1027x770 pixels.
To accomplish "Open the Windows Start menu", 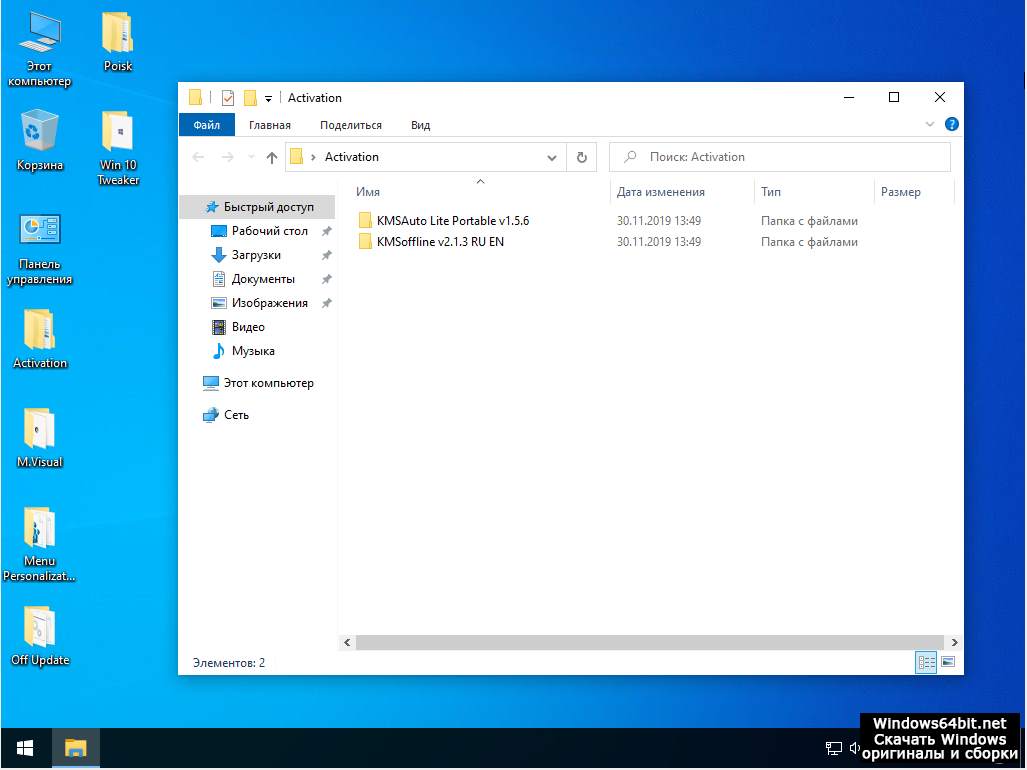I will (25, 748).
